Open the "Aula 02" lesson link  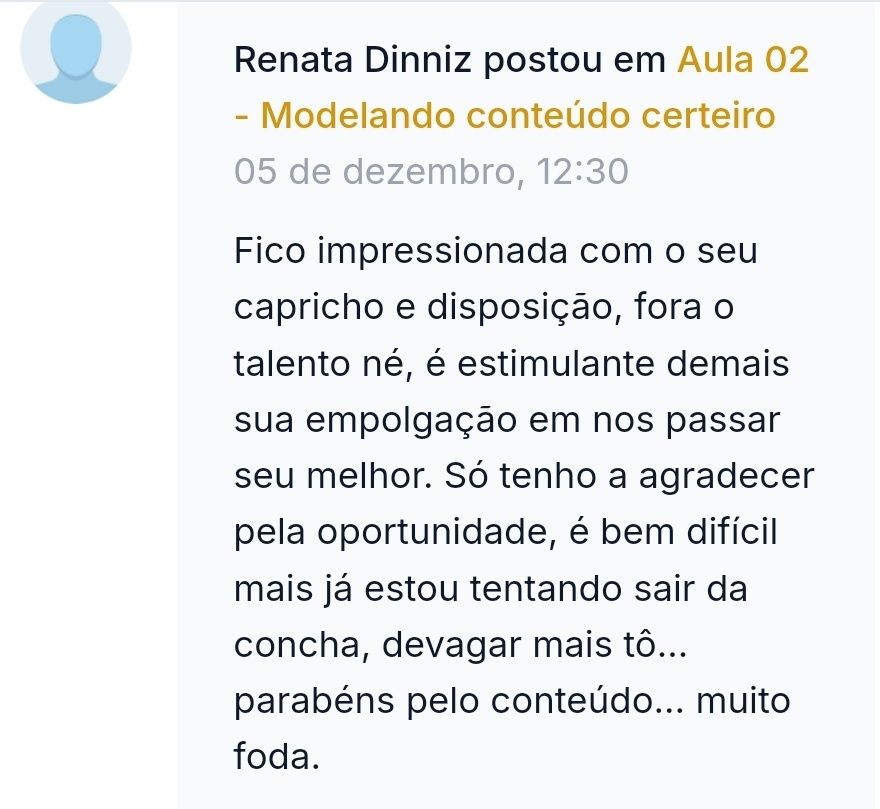(743, 62)
